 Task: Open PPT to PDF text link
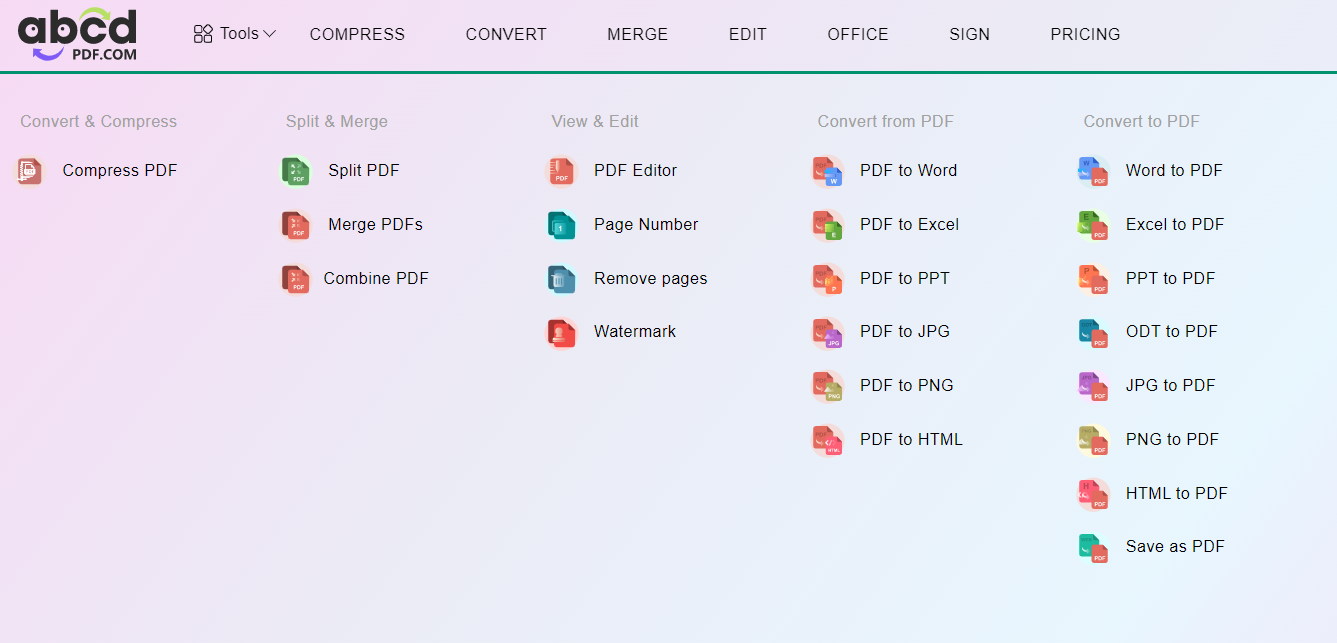[1170, 279]
